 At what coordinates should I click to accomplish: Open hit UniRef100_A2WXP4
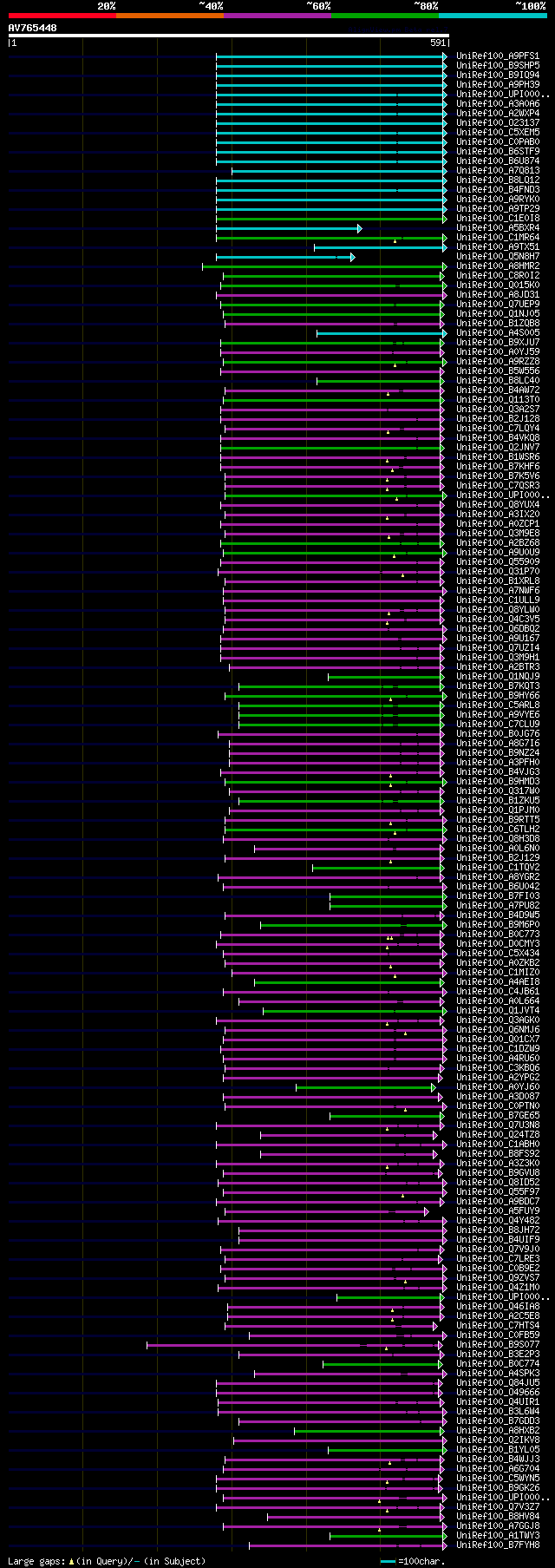(498, 113)
